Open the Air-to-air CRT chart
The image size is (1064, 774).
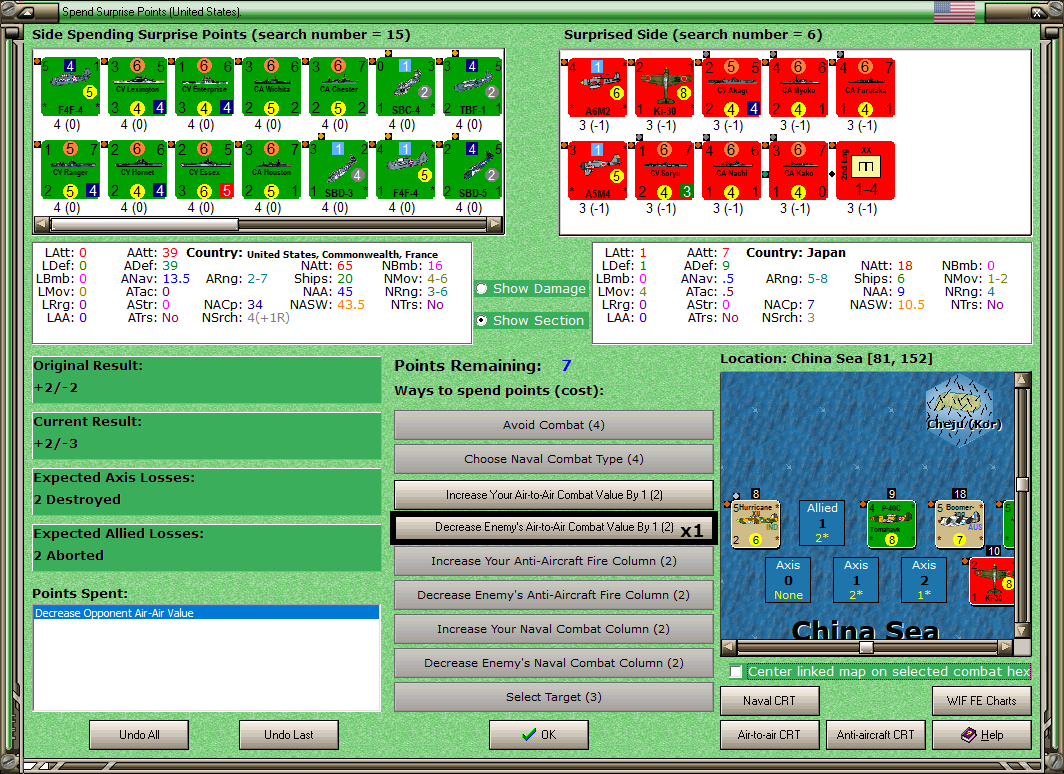coord(770,735)
